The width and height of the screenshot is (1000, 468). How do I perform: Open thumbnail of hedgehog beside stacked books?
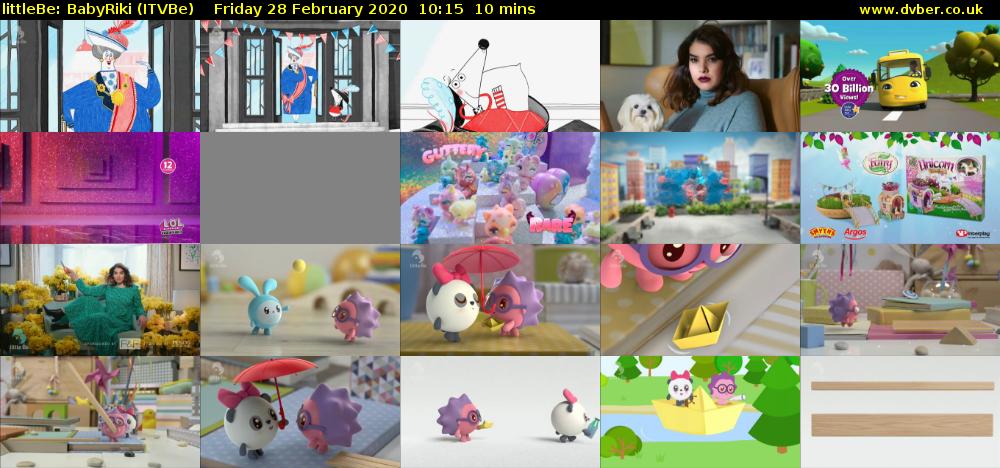point(900,300)
